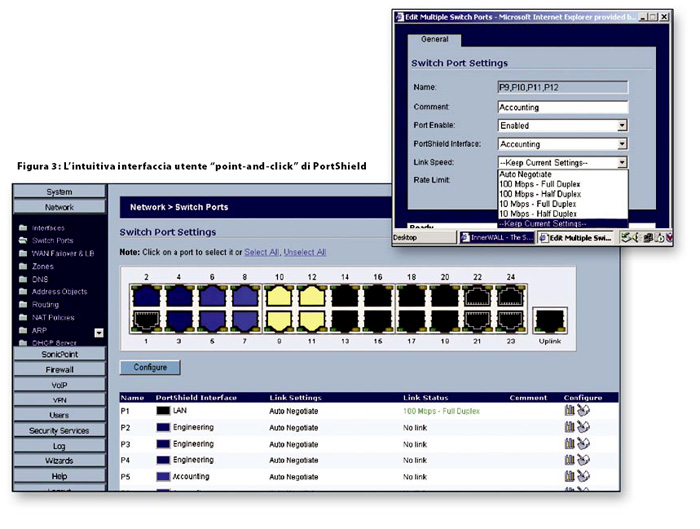Open the Security Services menu section
The image size is (700, 529).
point(59,431)
